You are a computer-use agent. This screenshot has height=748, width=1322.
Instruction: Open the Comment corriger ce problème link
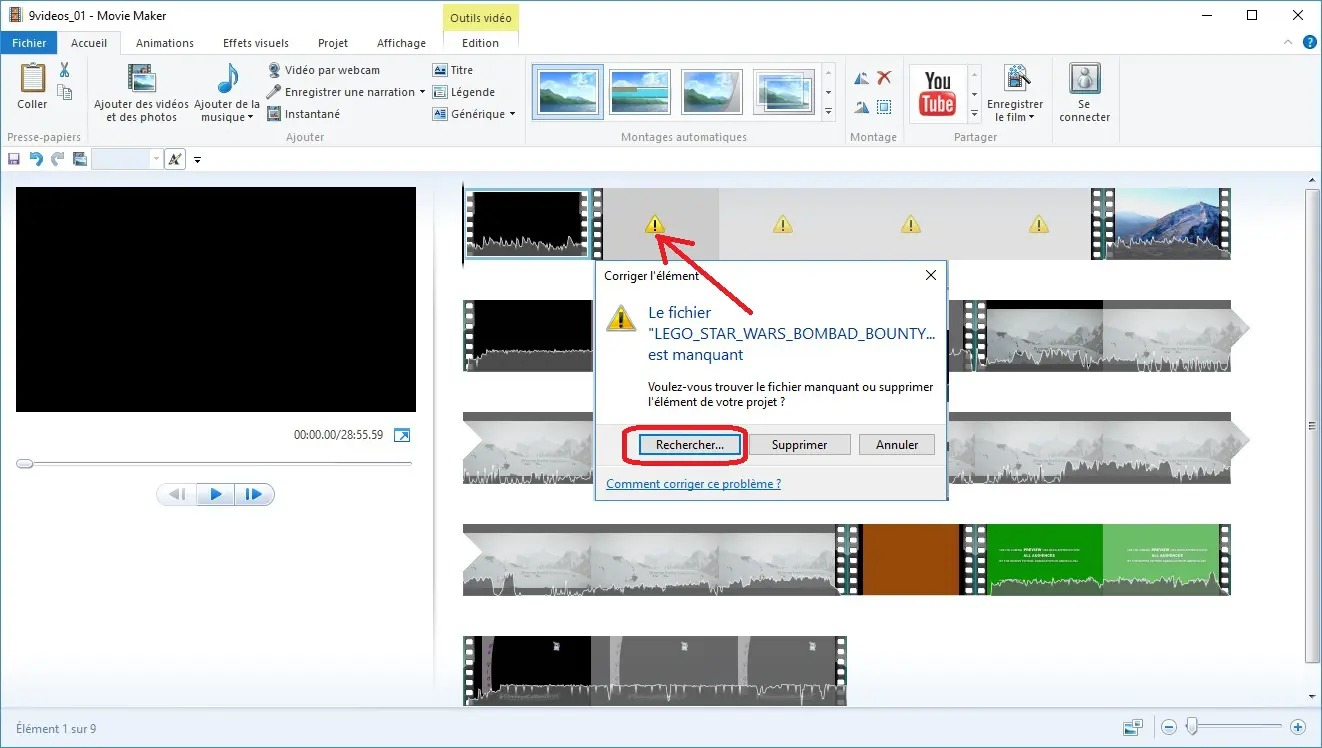click(693, 484)
